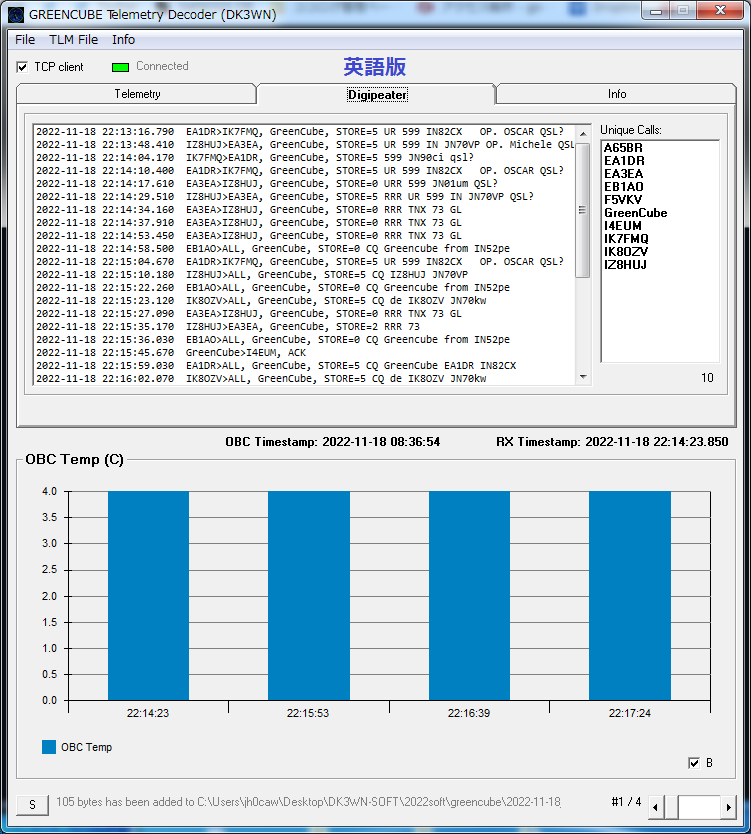Viewport: 751px width, 834px height.
Task: Click the OBC Timestamp value
Action: (381, 442)
